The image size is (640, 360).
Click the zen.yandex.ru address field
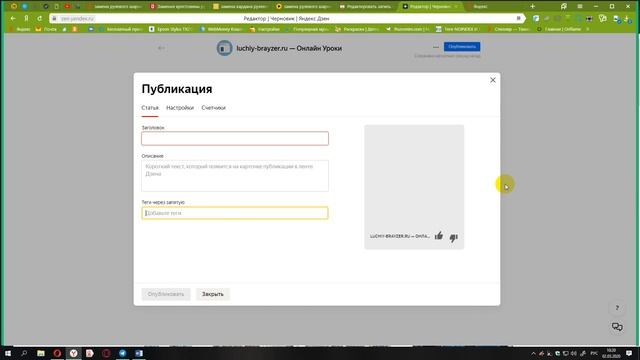pos(77,18)
